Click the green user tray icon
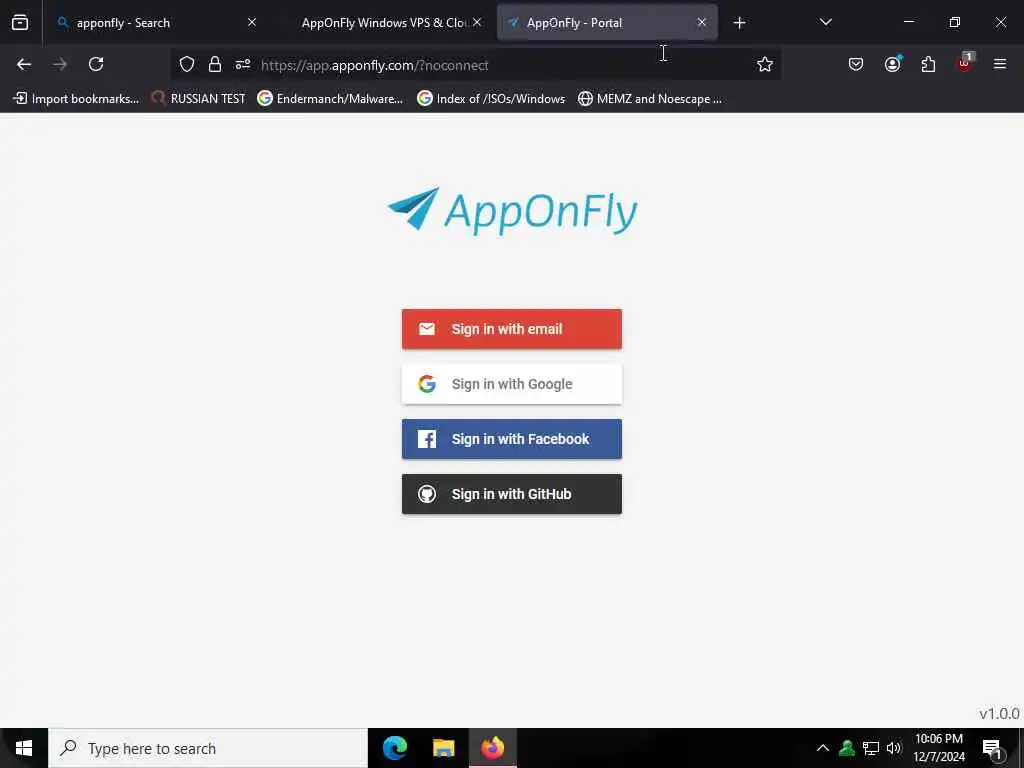 click(x=847, y=748)
